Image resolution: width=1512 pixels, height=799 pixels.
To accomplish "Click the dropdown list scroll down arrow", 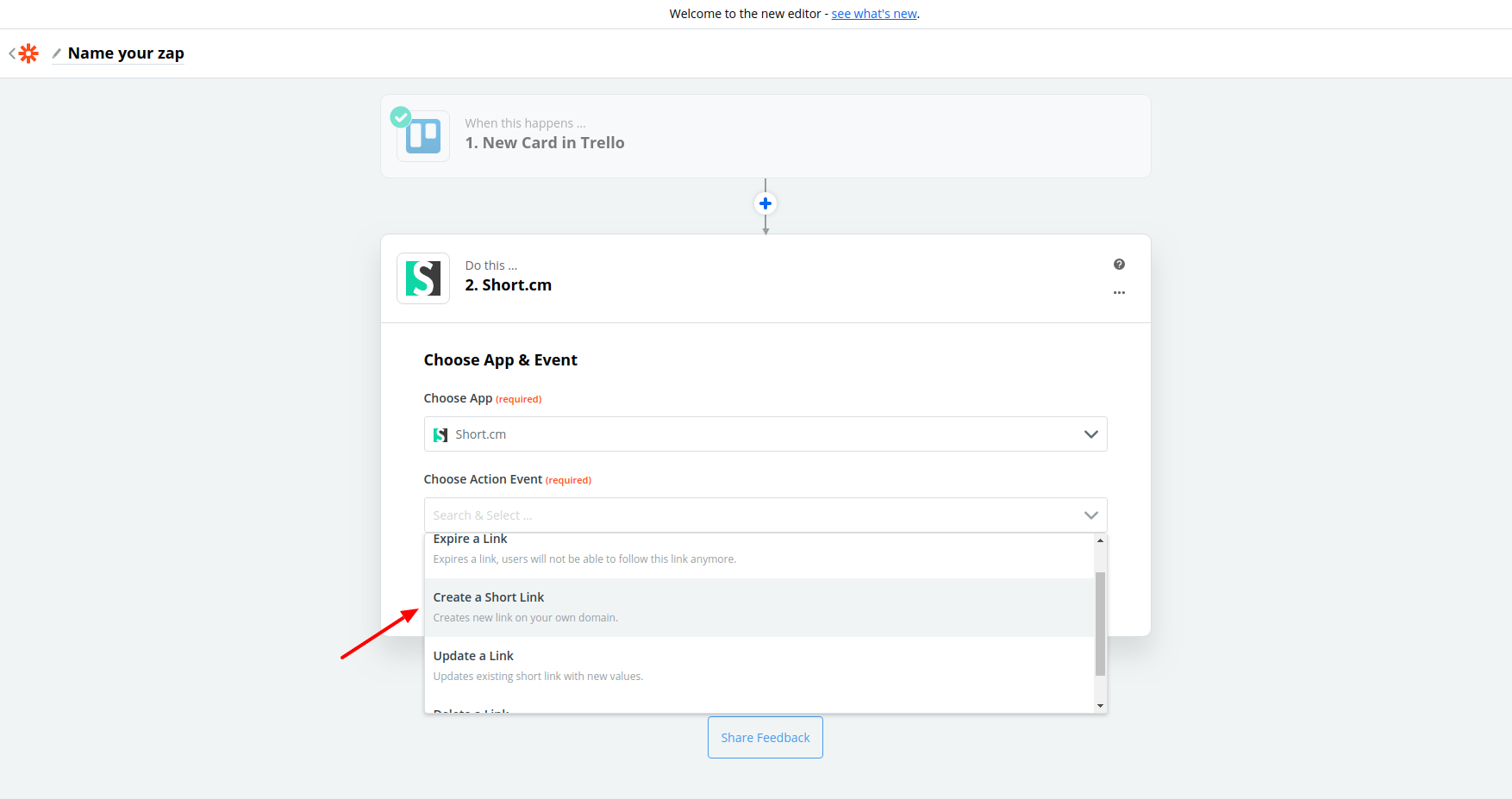I will click(1100, 706).
